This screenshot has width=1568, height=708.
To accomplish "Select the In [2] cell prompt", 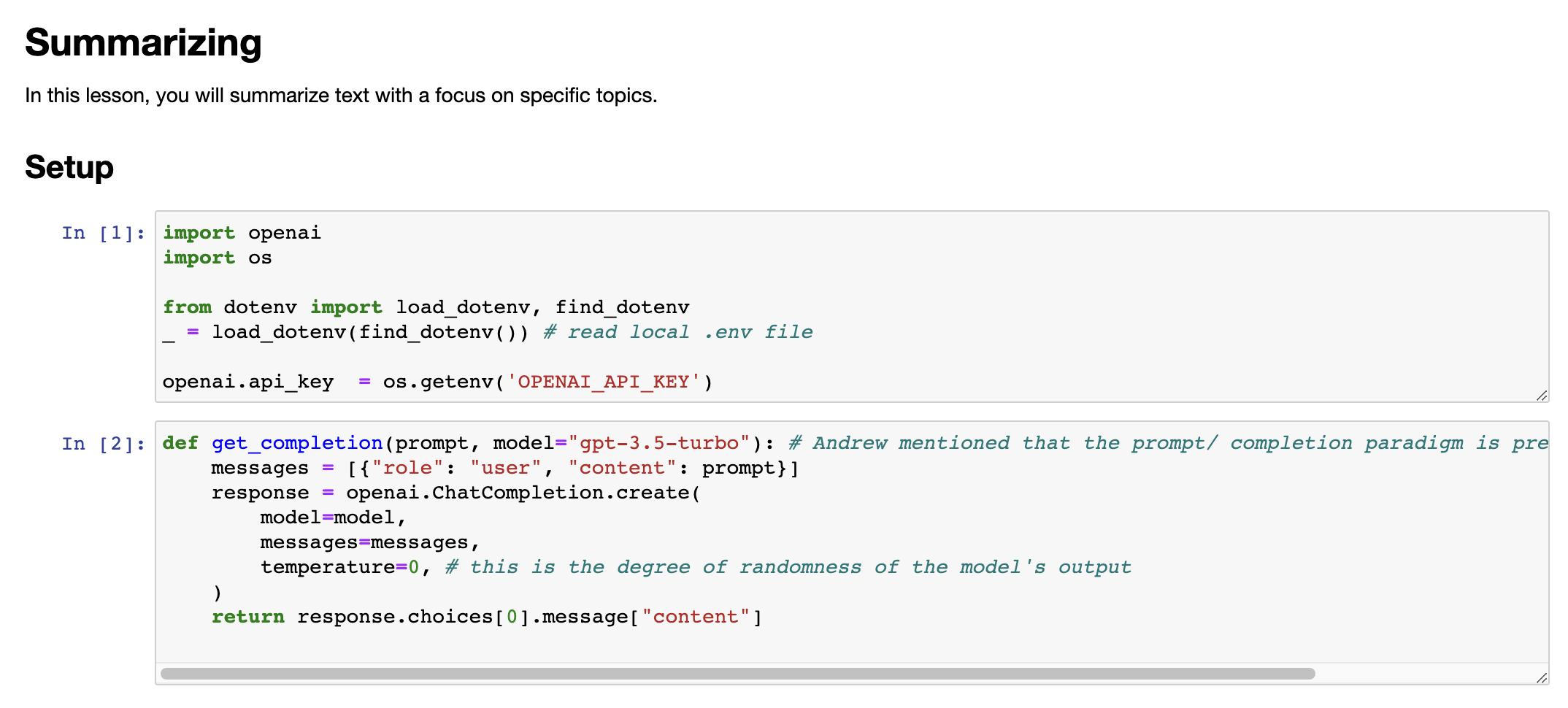I will [103, 444].
